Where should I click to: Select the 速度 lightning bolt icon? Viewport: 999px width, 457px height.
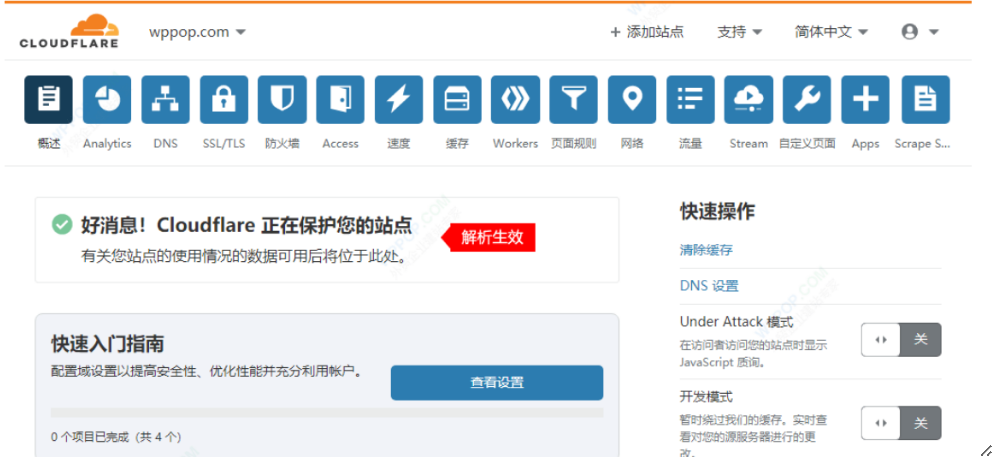pos(399,100)
